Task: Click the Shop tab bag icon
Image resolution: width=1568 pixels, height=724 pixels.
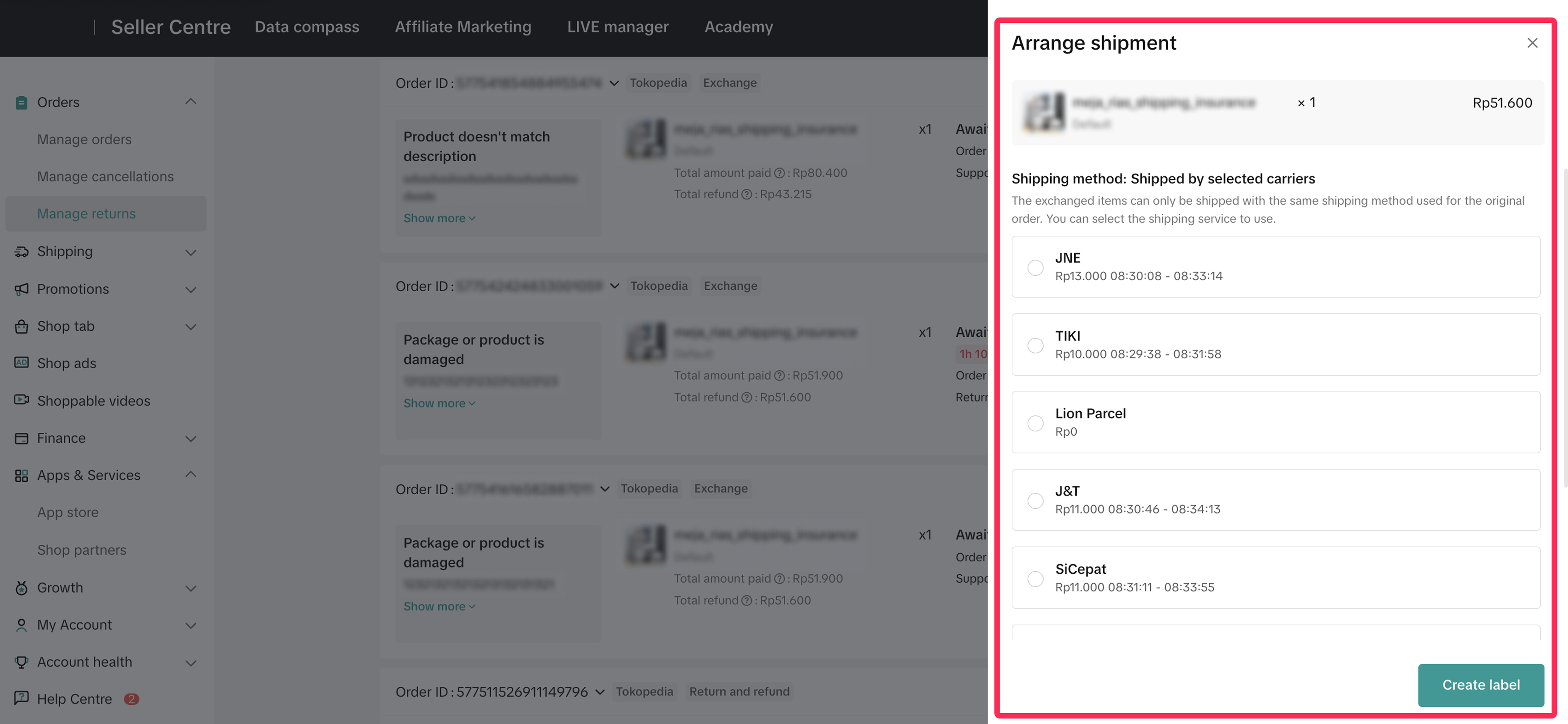Action: pyautogui.click(x=21, y=326)
